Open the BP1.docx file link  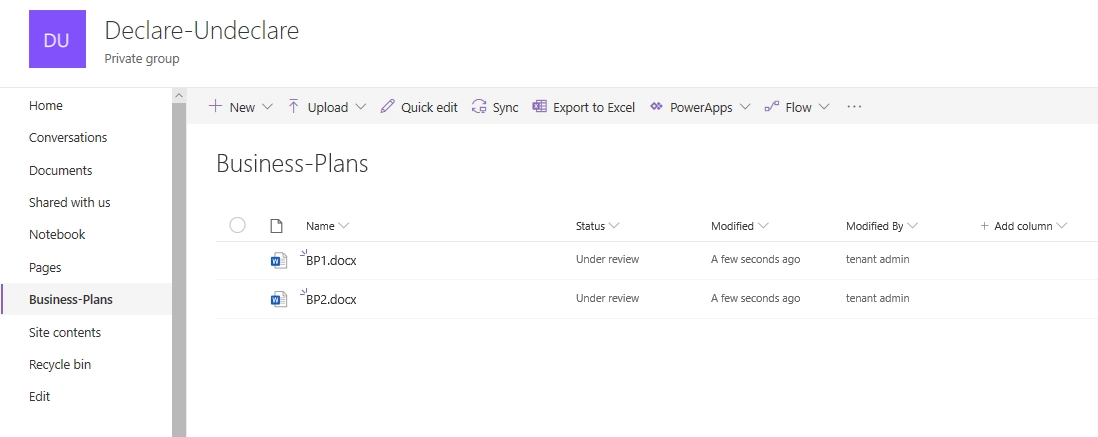click(331, 261)
